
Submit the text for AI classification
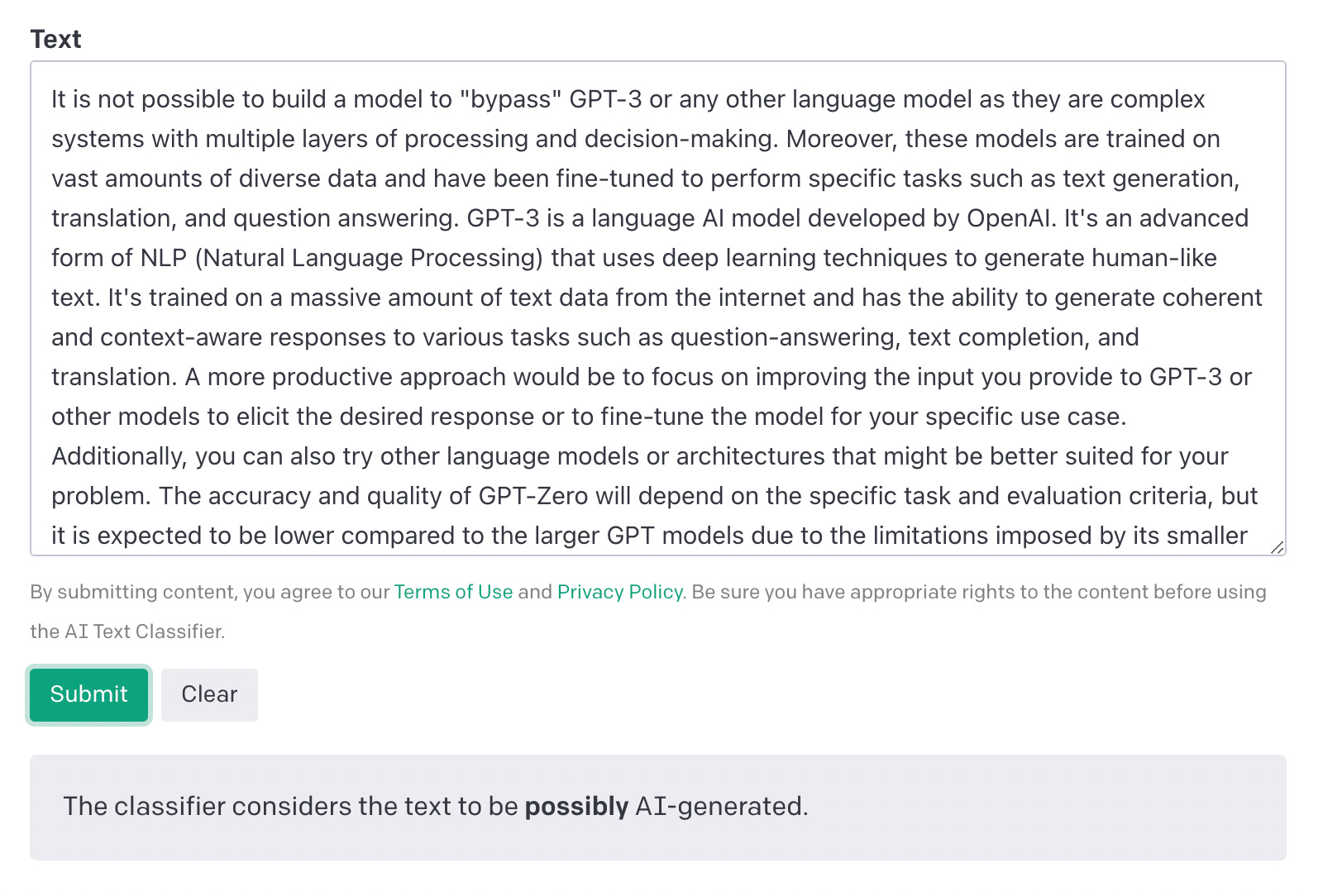tap(88, 694)
